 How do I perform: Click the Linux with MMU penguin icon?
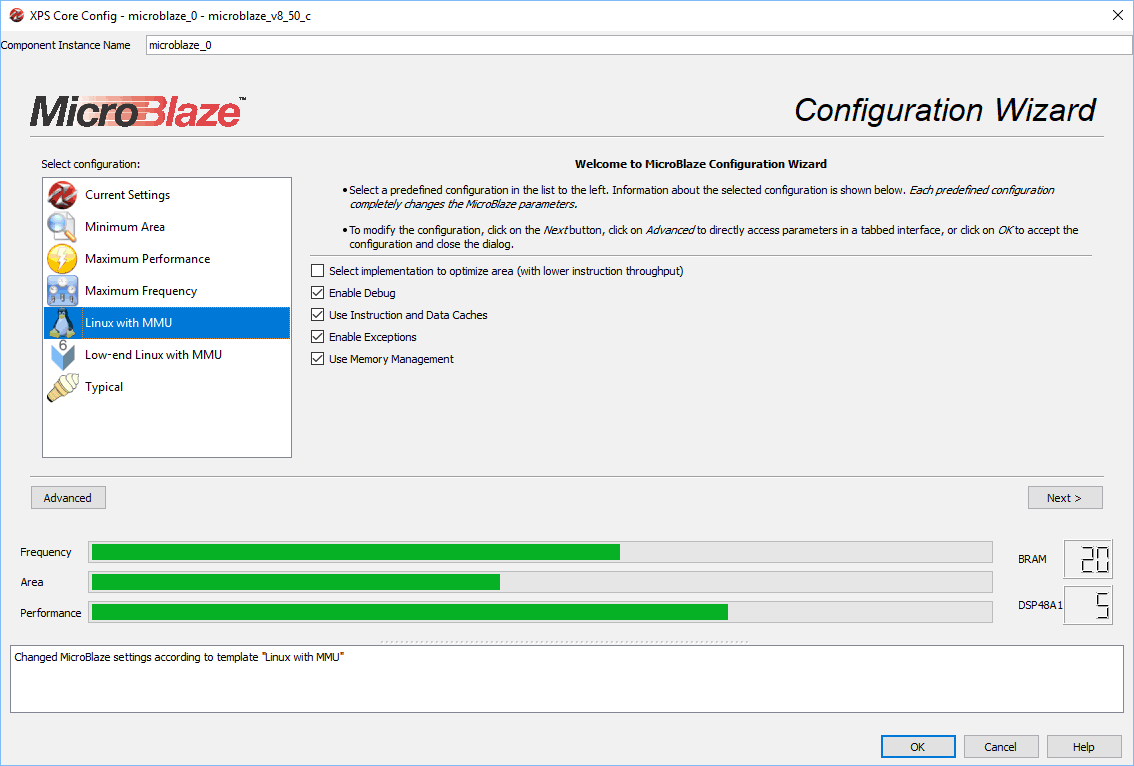[62, 323]
